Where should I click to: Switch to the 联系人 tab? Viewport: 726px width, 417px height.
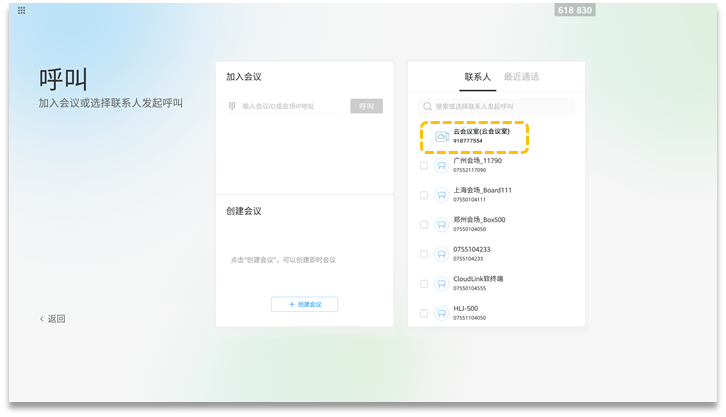coord(477,76)
